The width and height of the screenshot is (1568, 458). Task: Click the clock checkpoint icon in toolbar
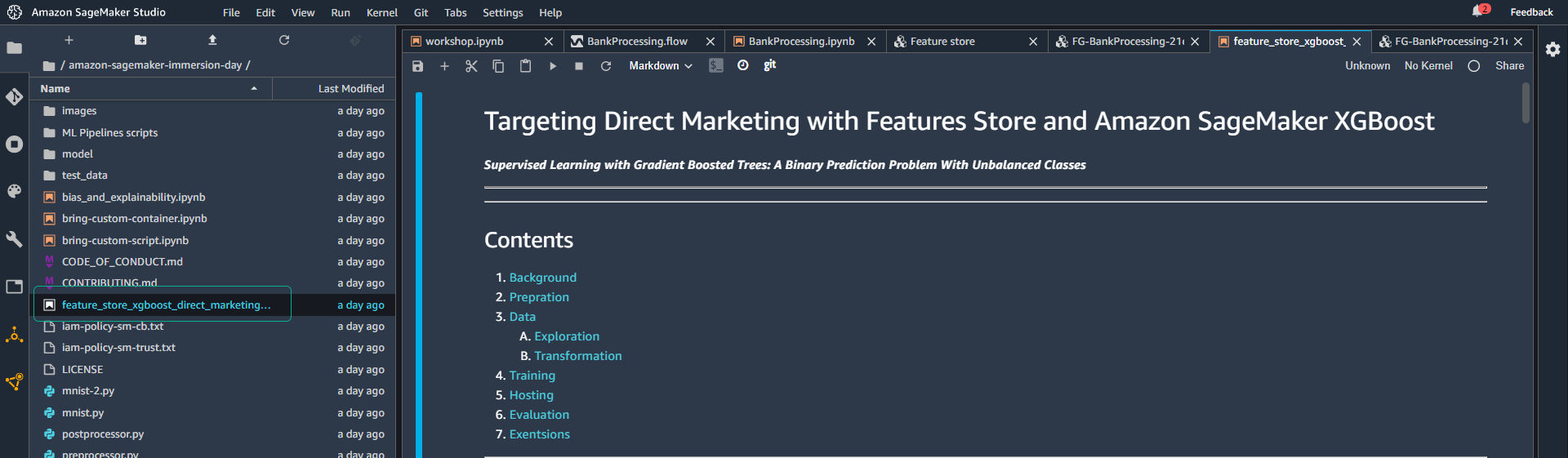(x=743, y=65)
